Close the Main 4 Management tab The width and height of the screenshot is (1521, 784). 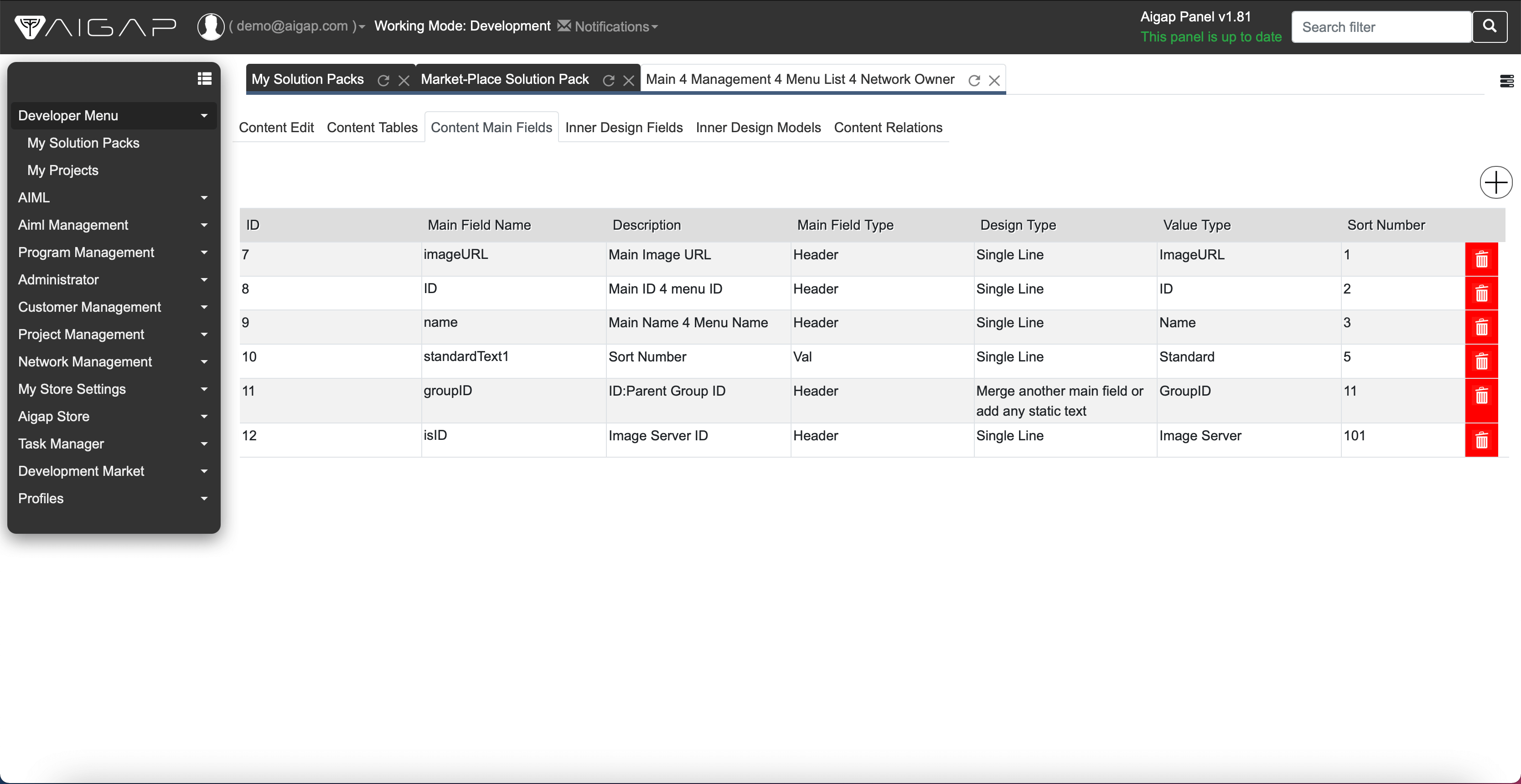click(x=994, y=80)
